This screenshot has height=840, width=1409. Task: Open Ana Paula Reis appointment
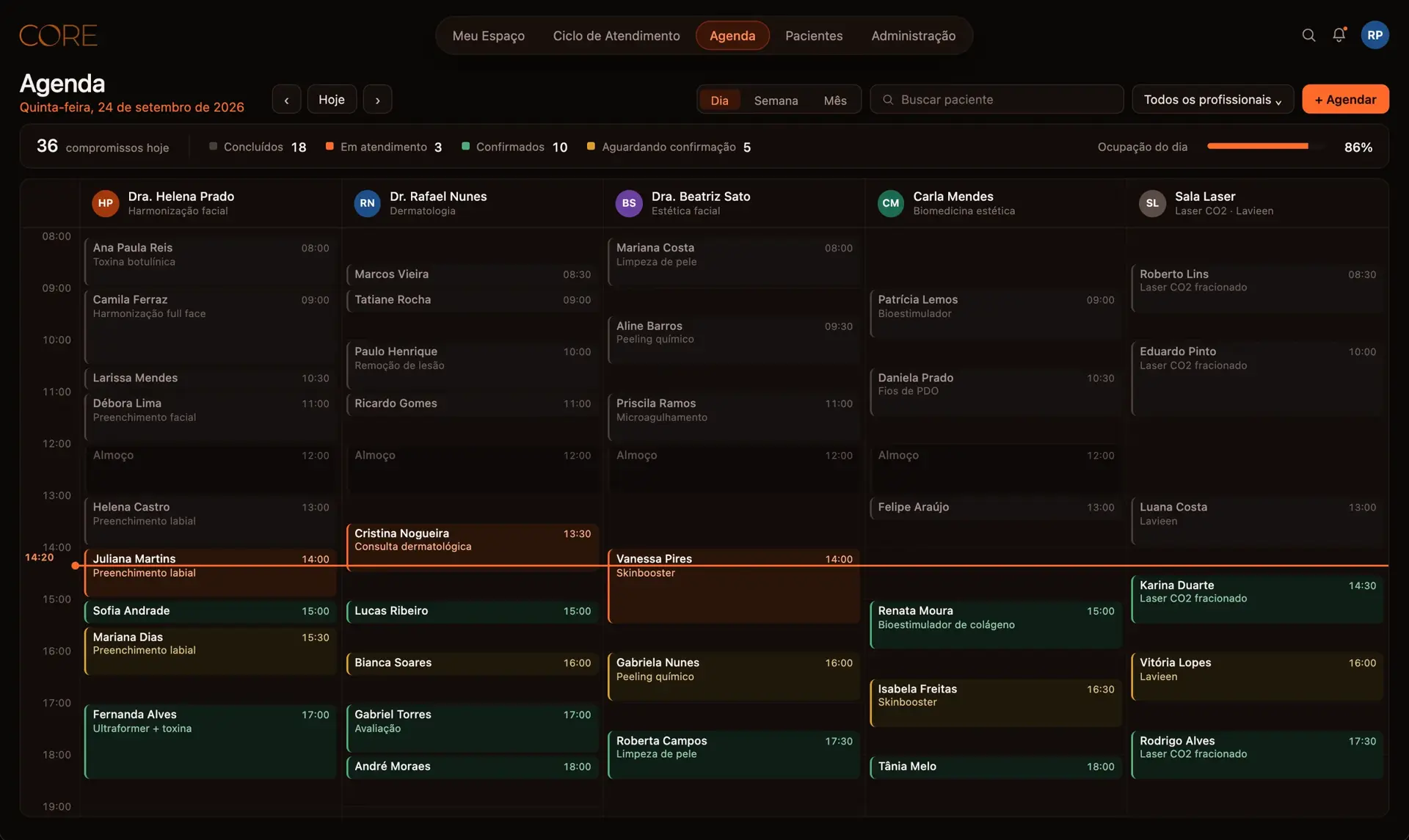pyautogui.click(x=211, y=261)
